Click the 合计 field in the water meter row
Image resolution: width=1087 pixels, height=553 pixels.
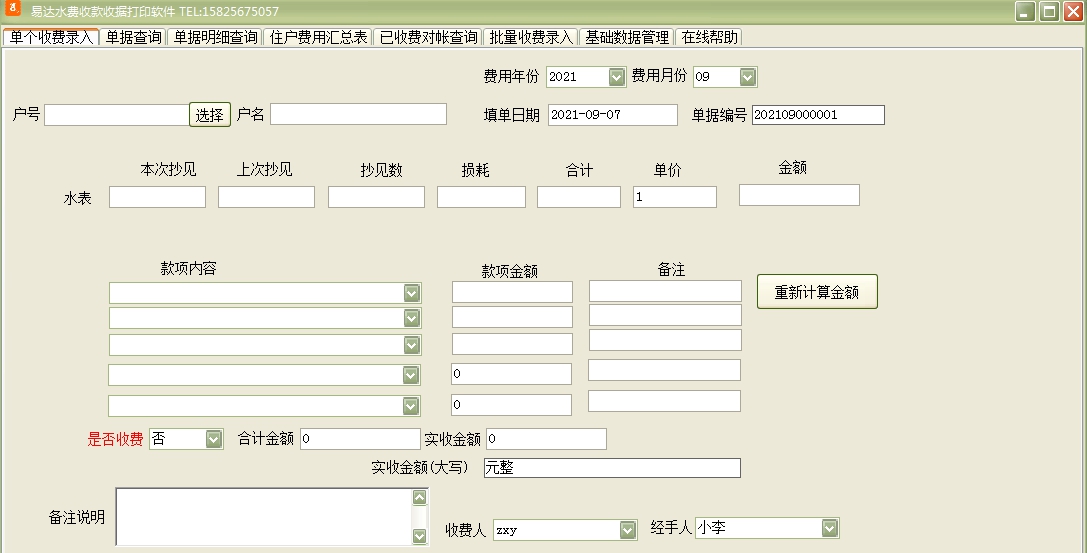coord(579,197)
